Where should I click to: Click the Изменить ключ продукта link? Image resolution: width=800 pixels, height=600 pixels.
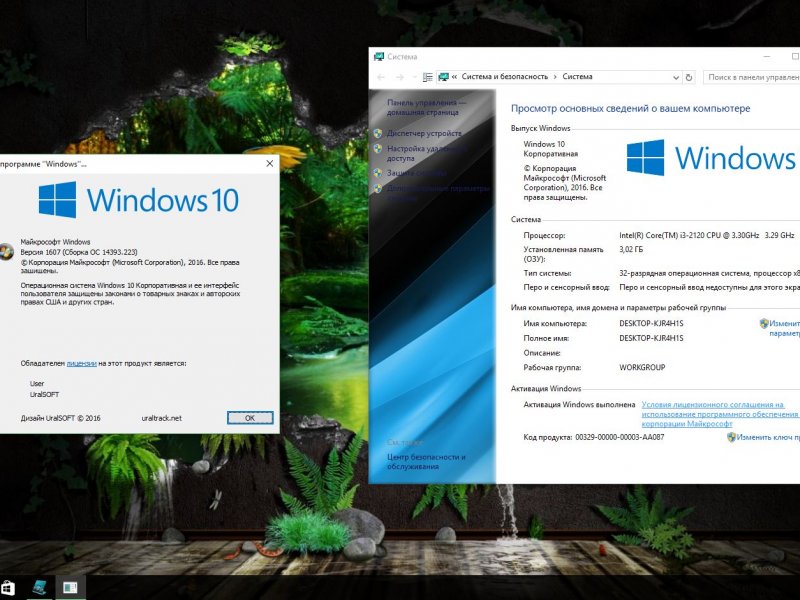(768, 437)
